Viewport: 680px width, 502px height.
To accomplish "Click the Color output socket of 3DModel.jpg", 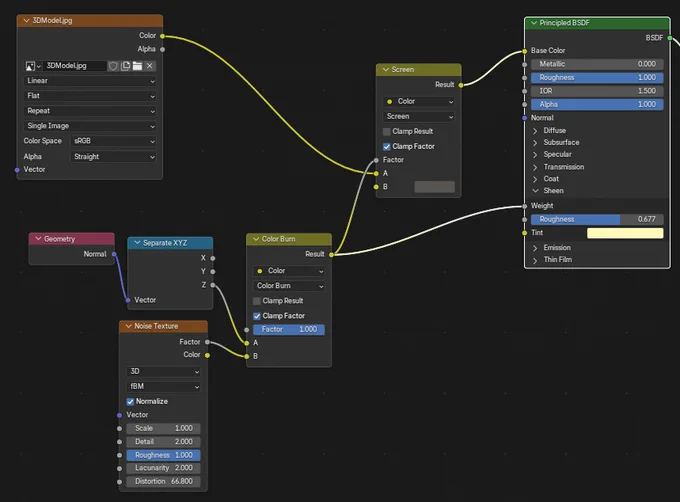I will [163, 36].
